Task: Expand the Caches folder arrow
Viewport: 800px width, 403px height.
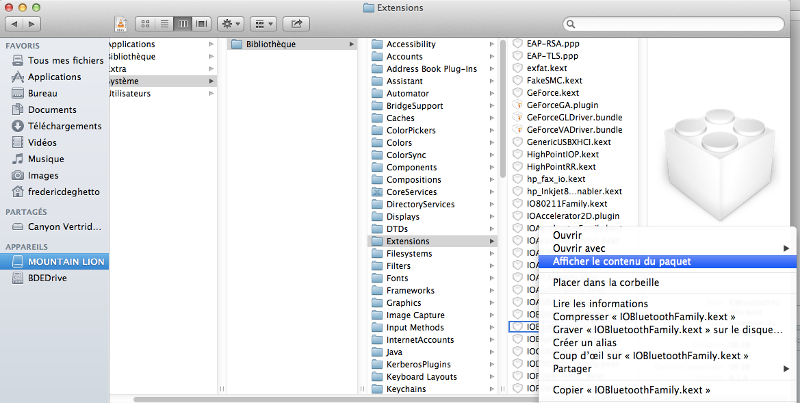Action: coord(492,118)
